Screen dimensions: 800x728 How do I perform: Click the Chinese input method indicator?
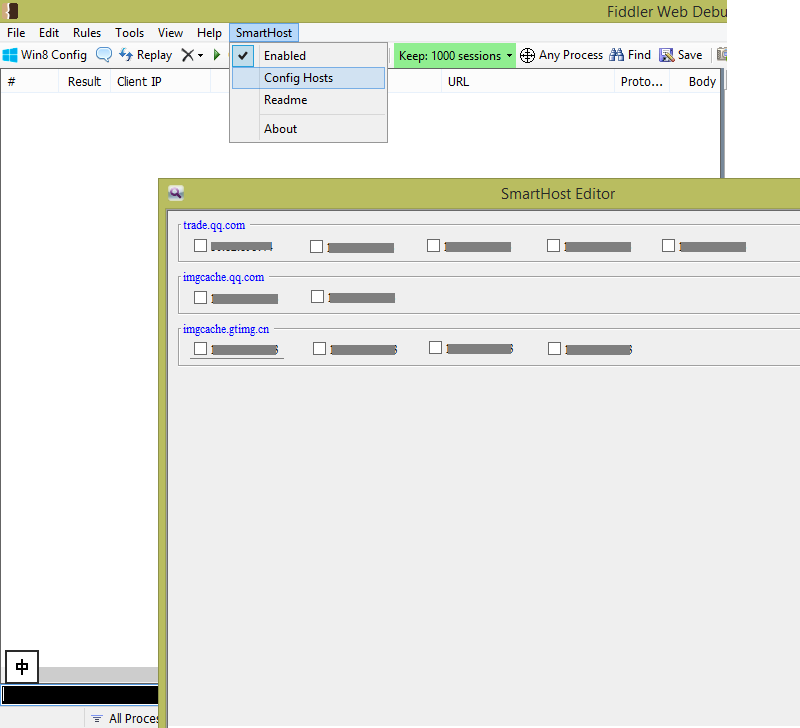pyautogui.click(x=22, y=666)
